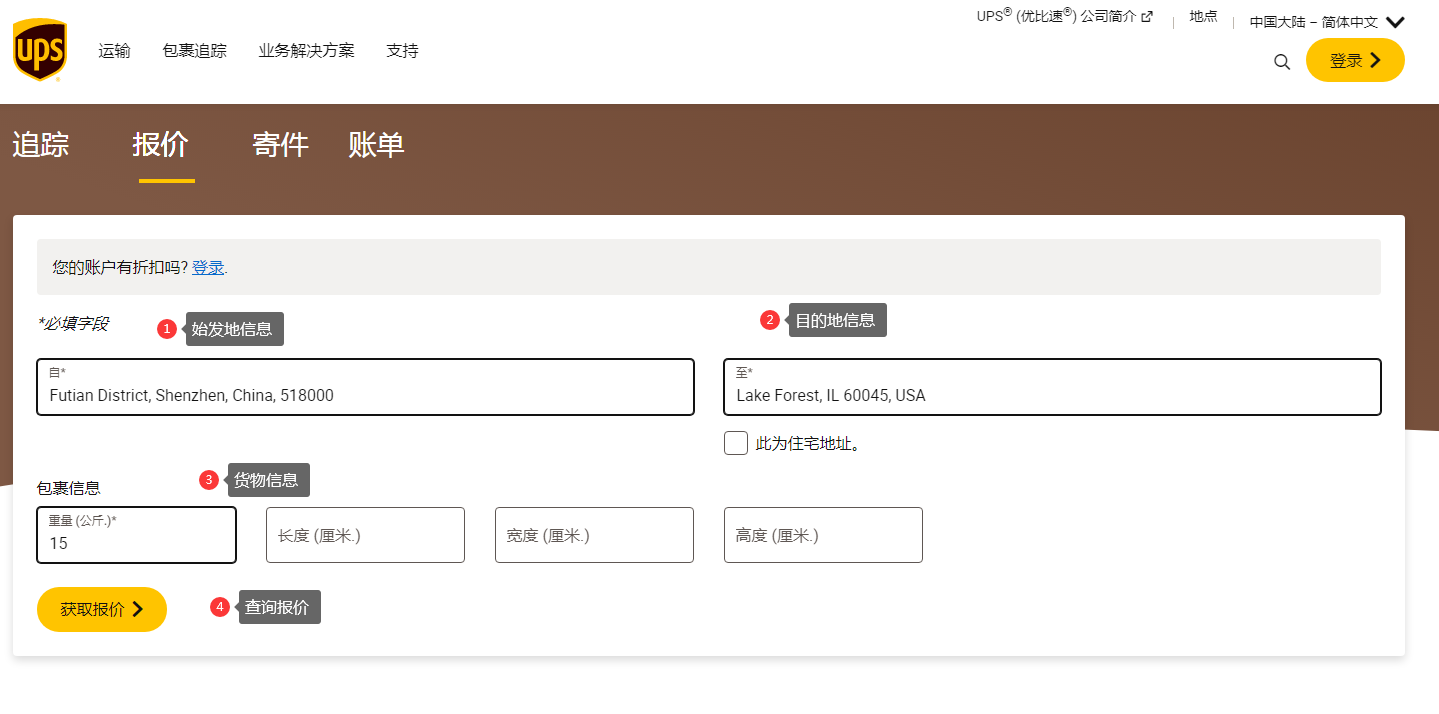This screenshot has height=714, width=1439.
Task: Click the UPS shield logo
Action: click(x=40, y=50)
